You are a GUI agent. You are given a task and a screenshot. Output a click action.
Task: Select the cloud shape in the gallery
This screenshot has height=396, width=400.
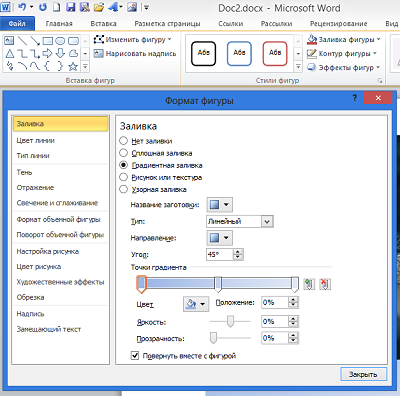pyautogui.click(x=73, y=53)
